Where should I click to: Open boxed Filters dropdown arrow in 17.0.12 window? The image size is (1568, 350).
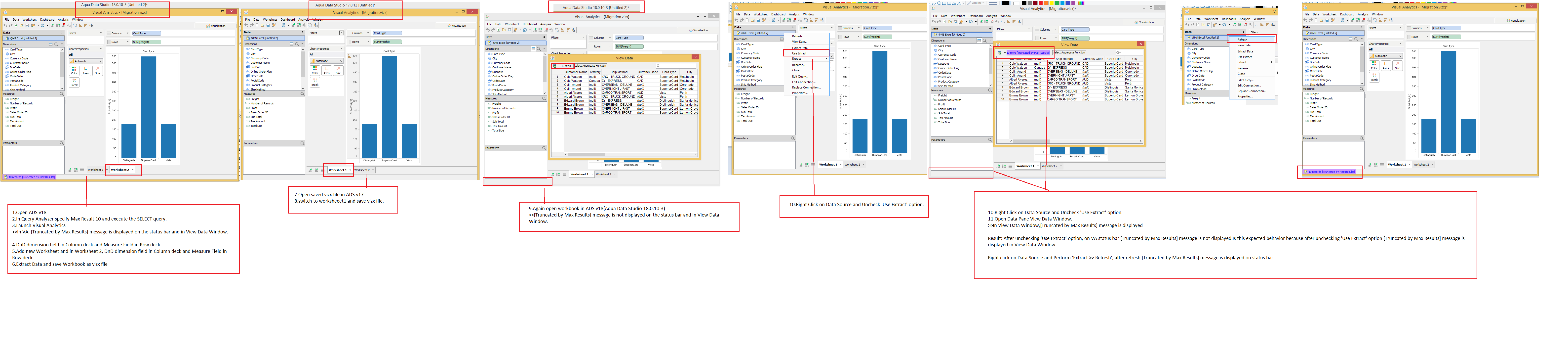tap(342, 33)
